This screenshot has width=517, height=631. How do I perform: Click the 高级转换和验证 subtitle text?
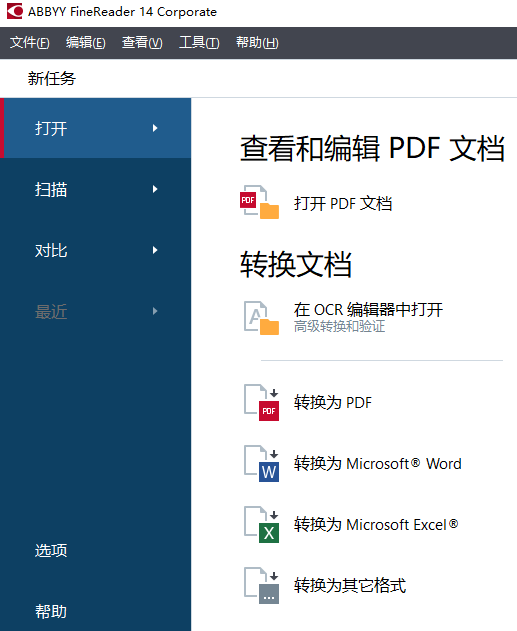[x=339, y=326]
